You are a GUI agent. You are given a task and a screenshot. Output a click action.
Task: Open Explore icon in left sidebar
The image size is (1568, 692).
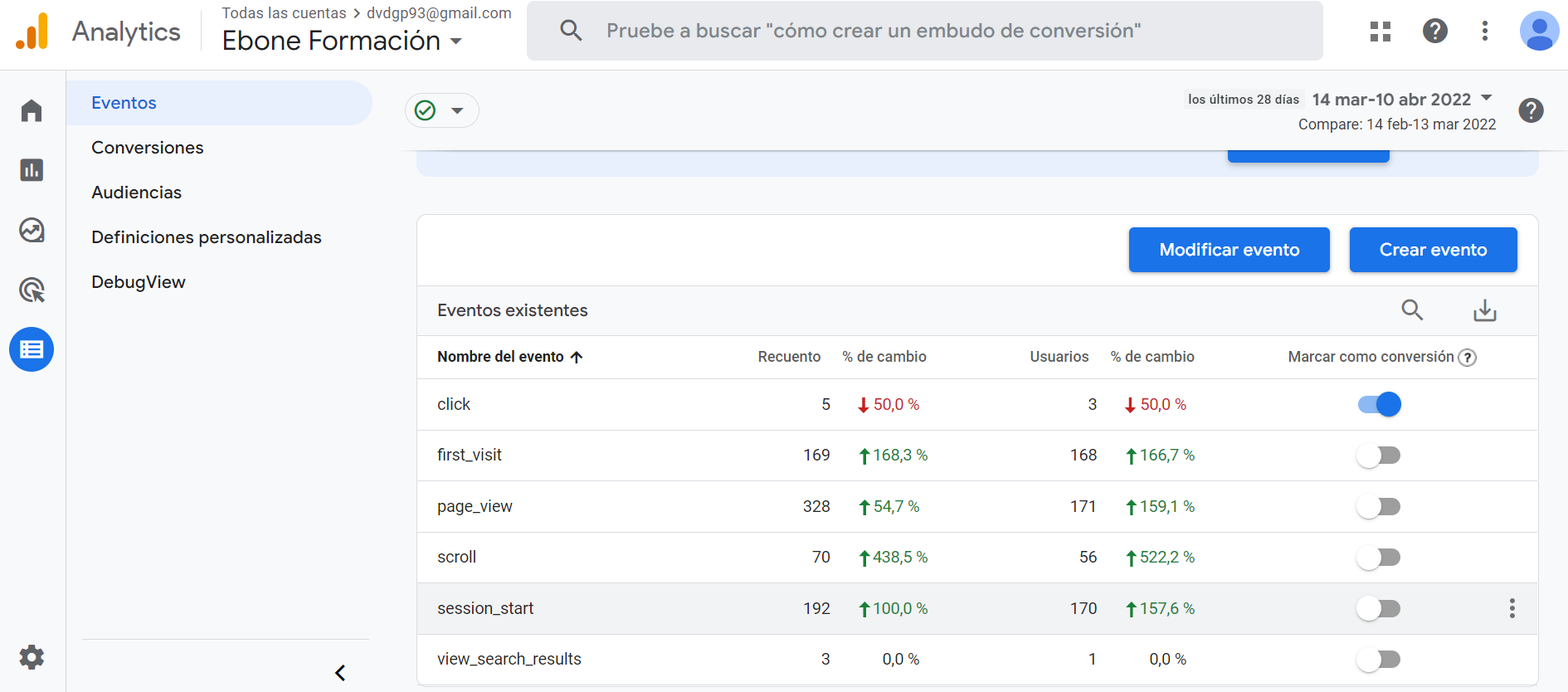pos(32,230)
